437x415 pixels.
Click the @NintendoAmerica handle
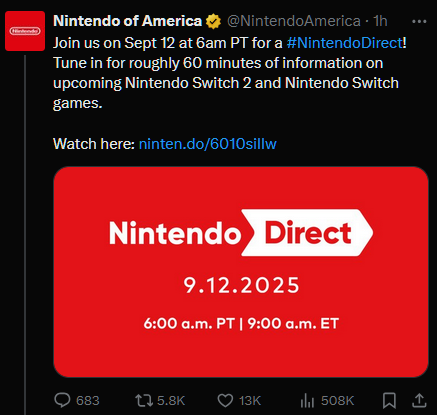point(294,21)
